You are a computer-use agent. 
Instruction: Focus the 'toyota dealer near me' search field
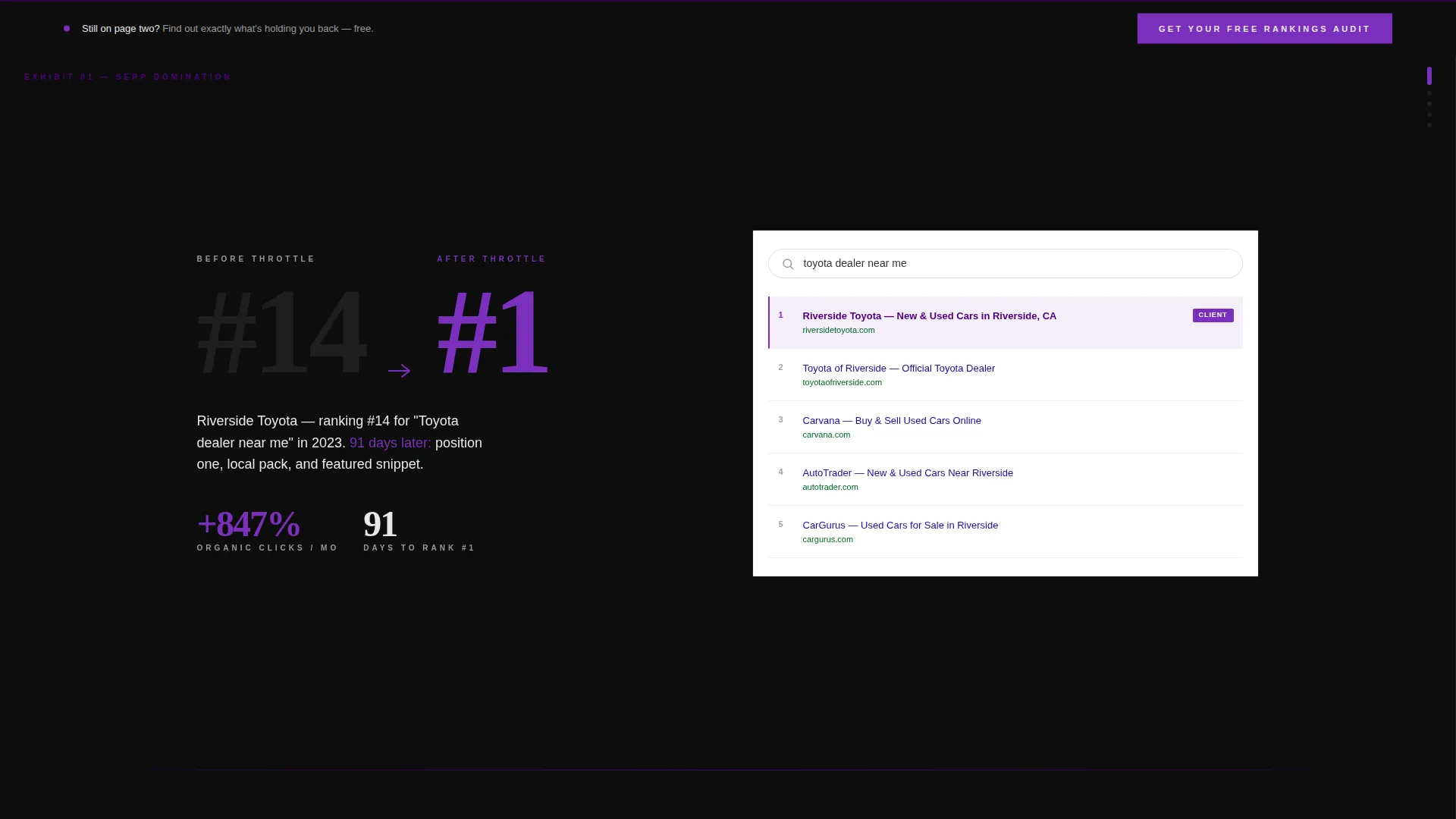[x=1005, y=264]
